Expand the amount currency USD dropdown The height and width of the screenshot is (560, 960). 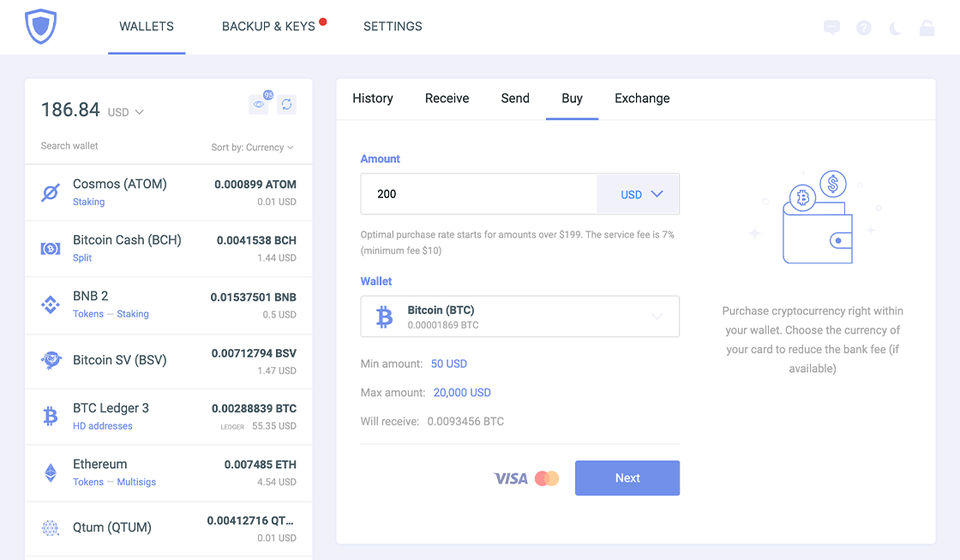pos(638,195)
